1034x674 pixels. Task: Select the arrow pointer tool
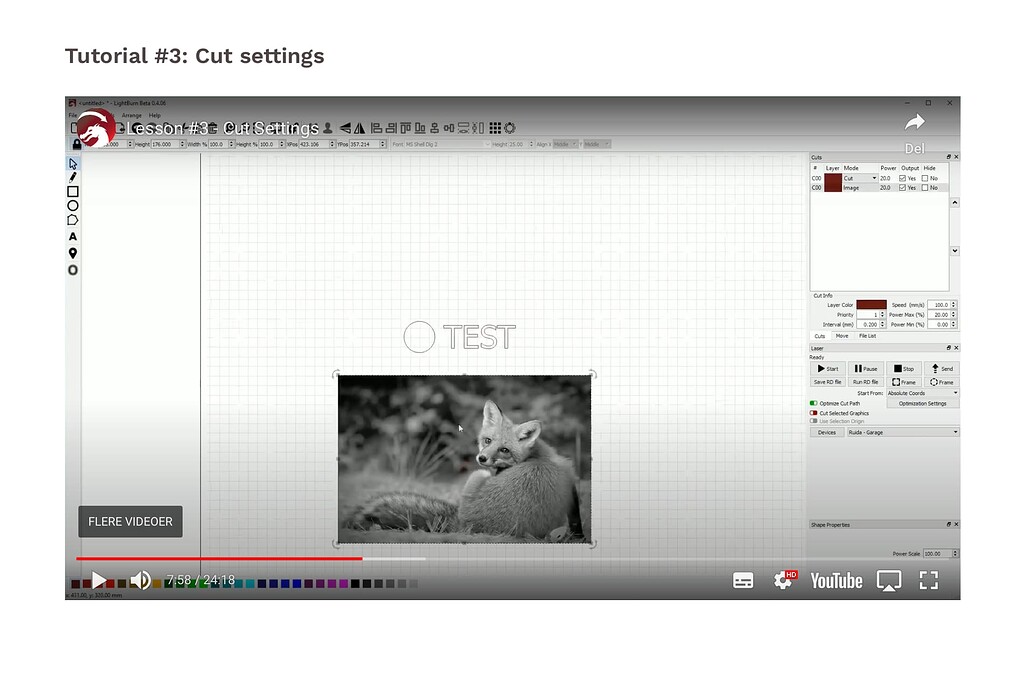pyautogui.click(x=73, y=163)
